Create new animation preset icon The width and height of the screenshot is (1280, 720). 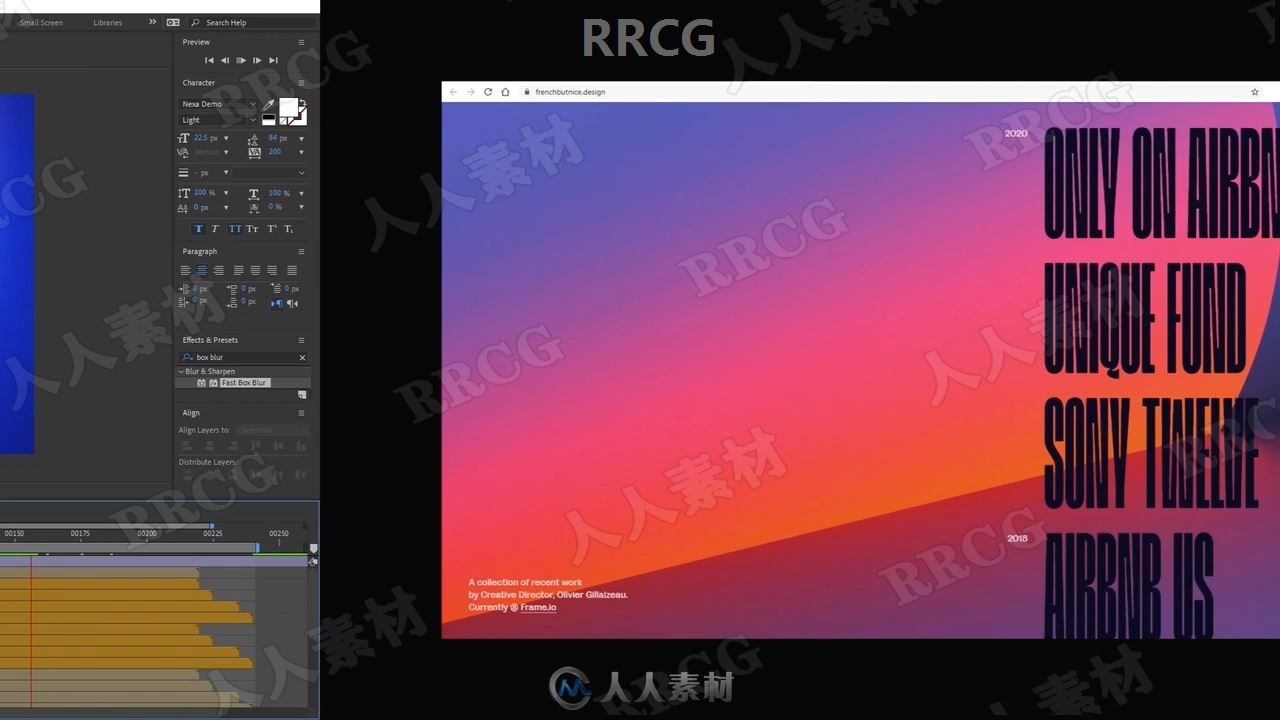pos(302,395)
